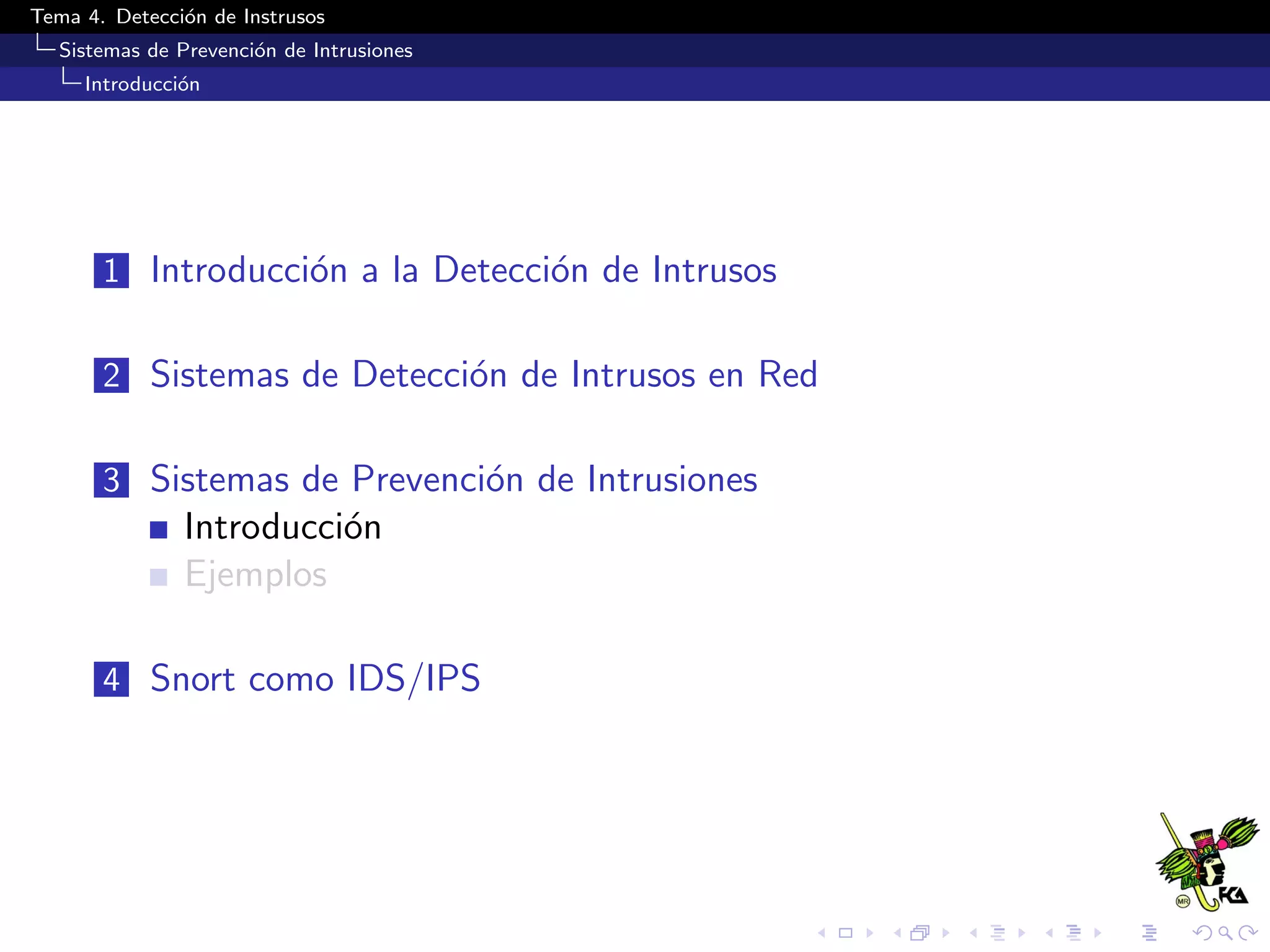
Task: Click the square bullet beside Introducción
Action: coord(159,530)
